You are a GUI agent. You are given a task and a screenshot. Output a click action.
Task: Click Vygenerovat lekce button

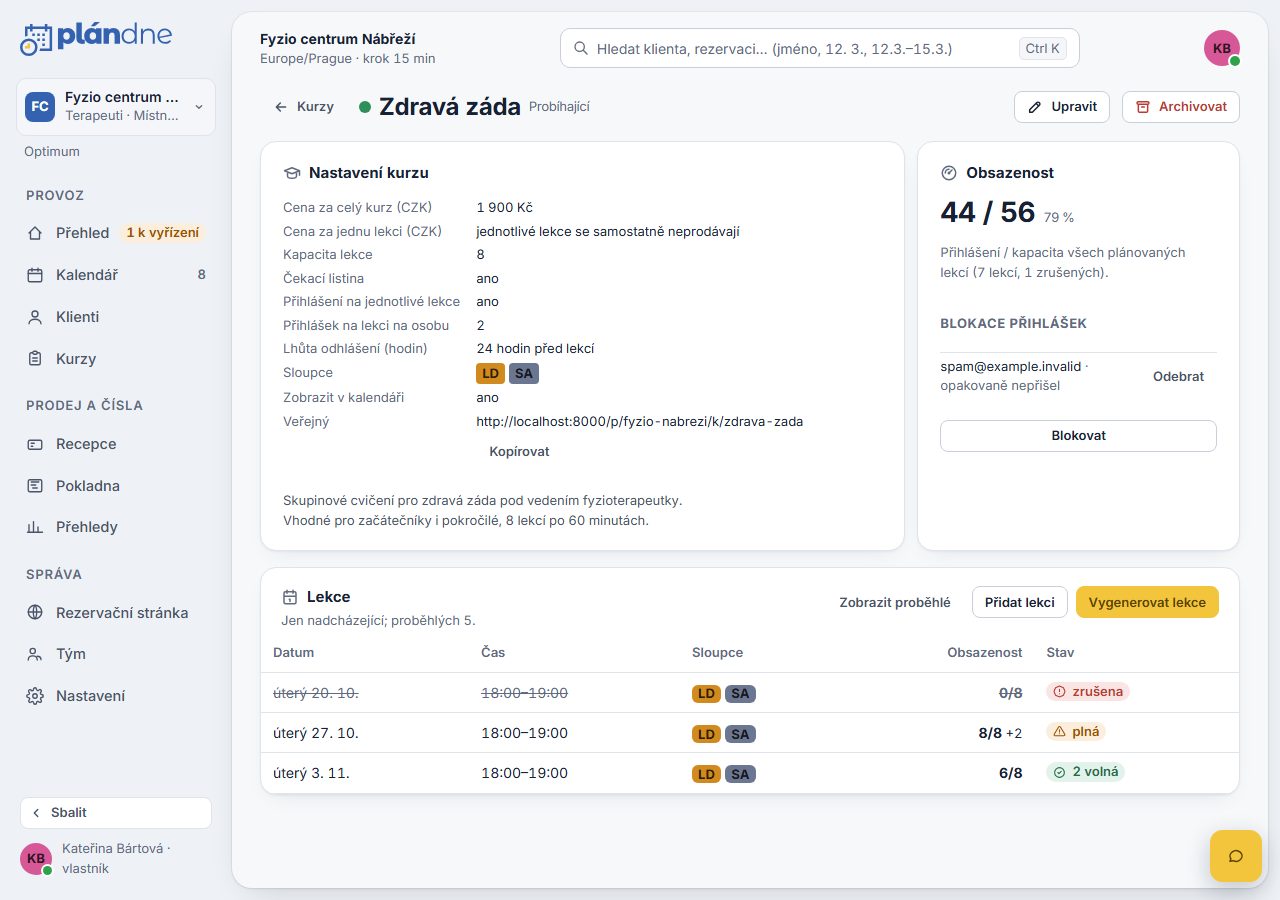pos(1147,602)
